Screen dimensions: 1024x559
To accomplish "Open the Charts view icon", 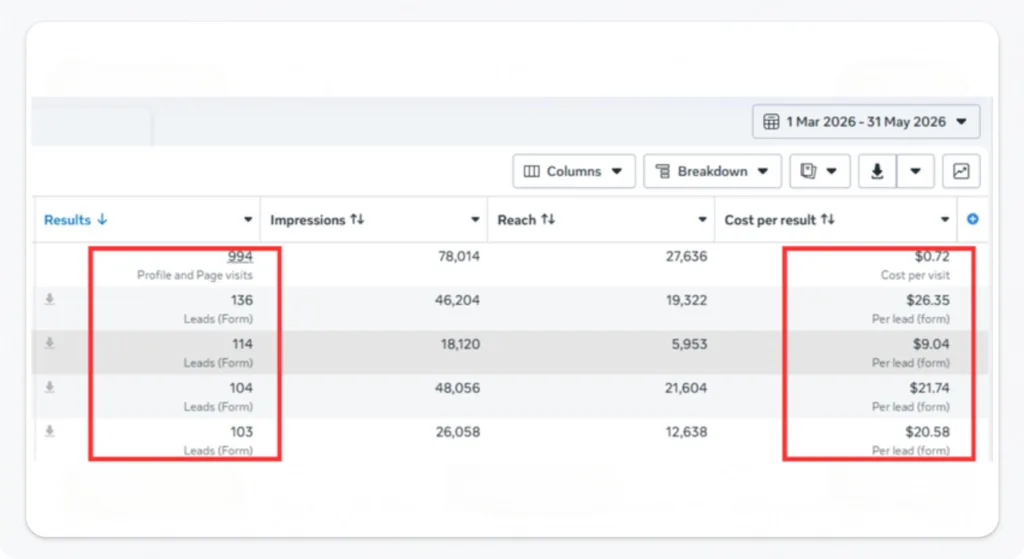I will point(961,171).
